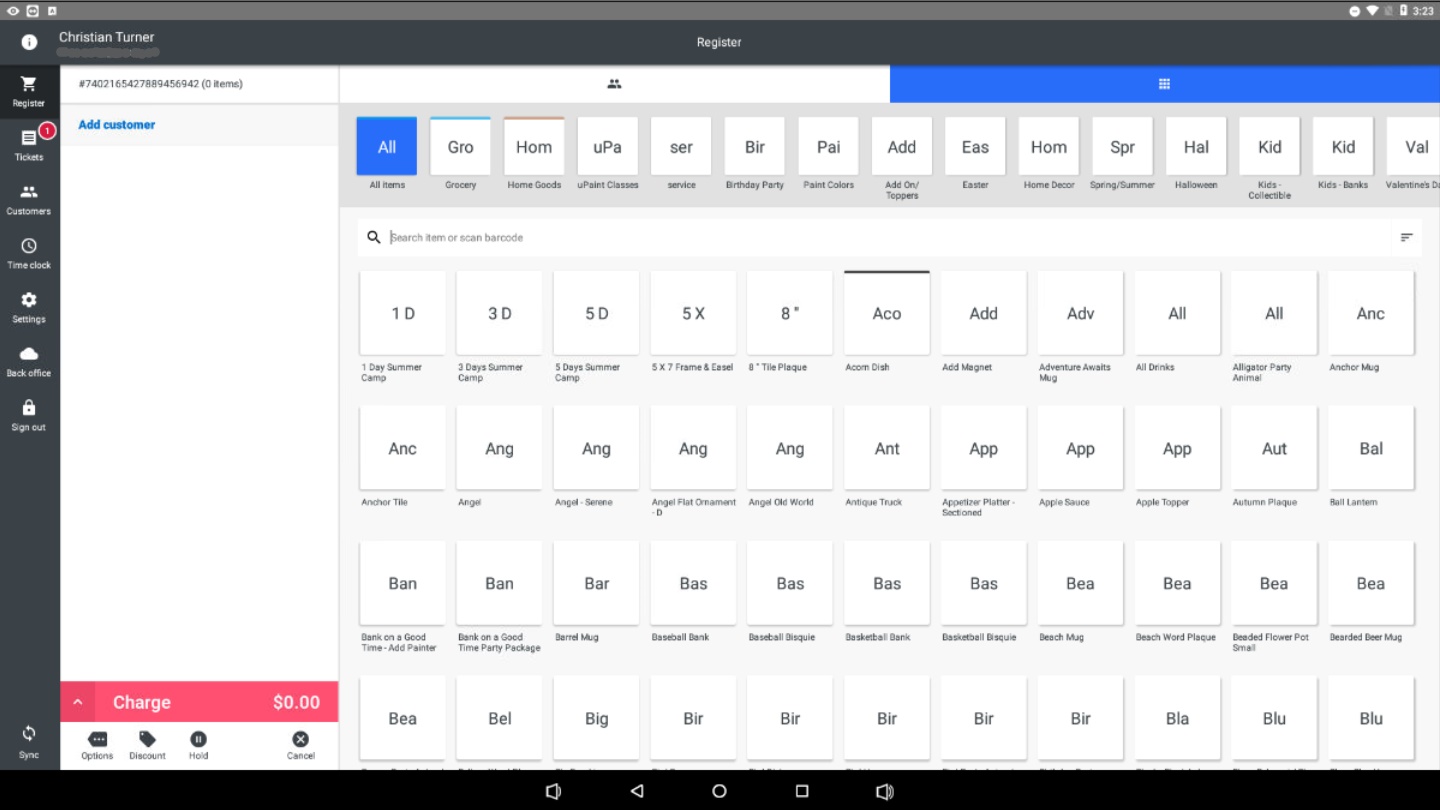Select the Add On/Toppers category
The width and height of the screenshot is (1440, 810).
click(x=902, y=158)
